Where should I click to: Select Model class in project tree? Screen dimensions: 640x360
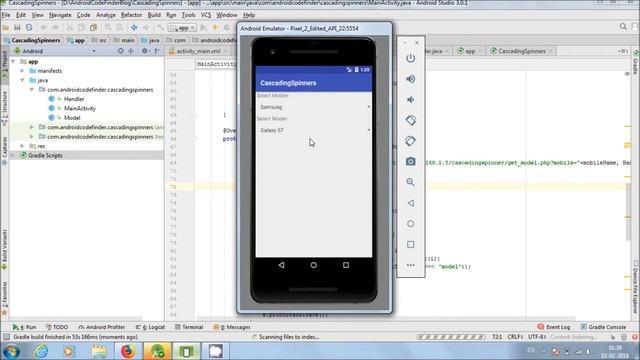[72, 118]
